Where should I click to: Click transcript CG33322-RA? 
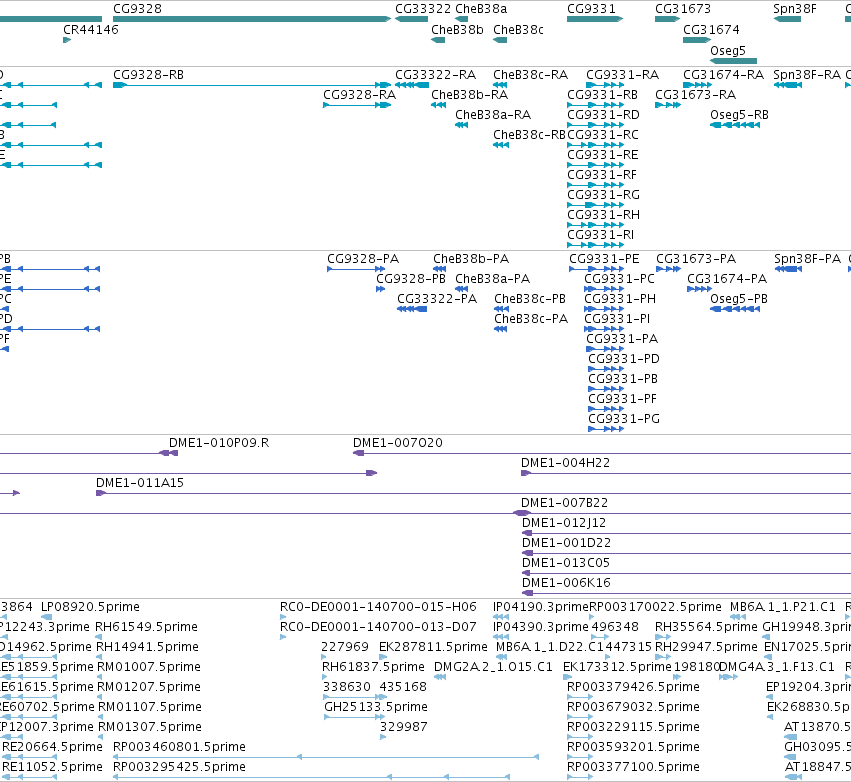[x=412, y=85]
